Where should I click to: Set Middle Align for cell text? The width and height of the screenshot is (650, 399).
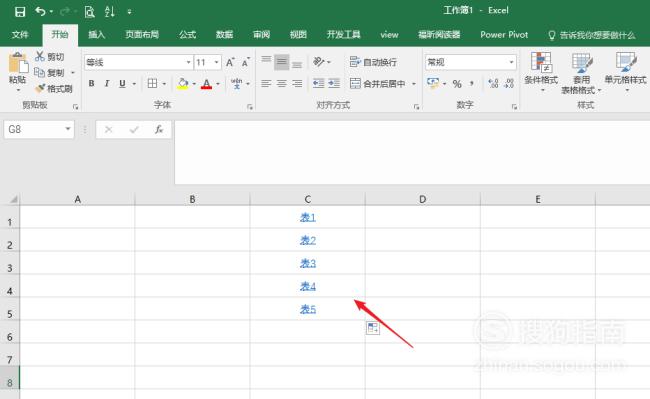pyautogui.click(x=281, y=62)
